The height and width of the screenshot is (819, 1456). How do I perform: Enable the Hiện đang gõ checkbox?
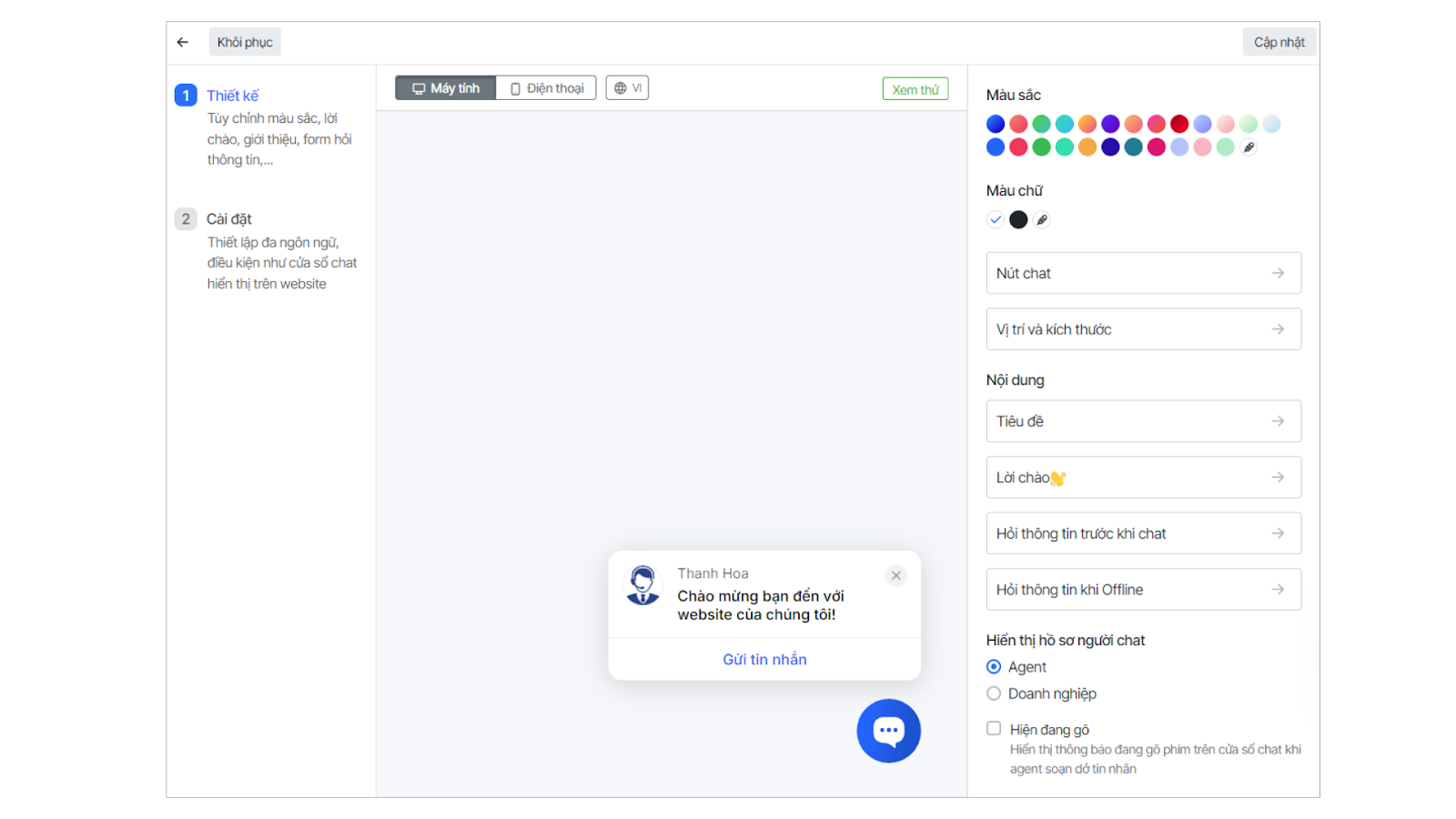994,728
